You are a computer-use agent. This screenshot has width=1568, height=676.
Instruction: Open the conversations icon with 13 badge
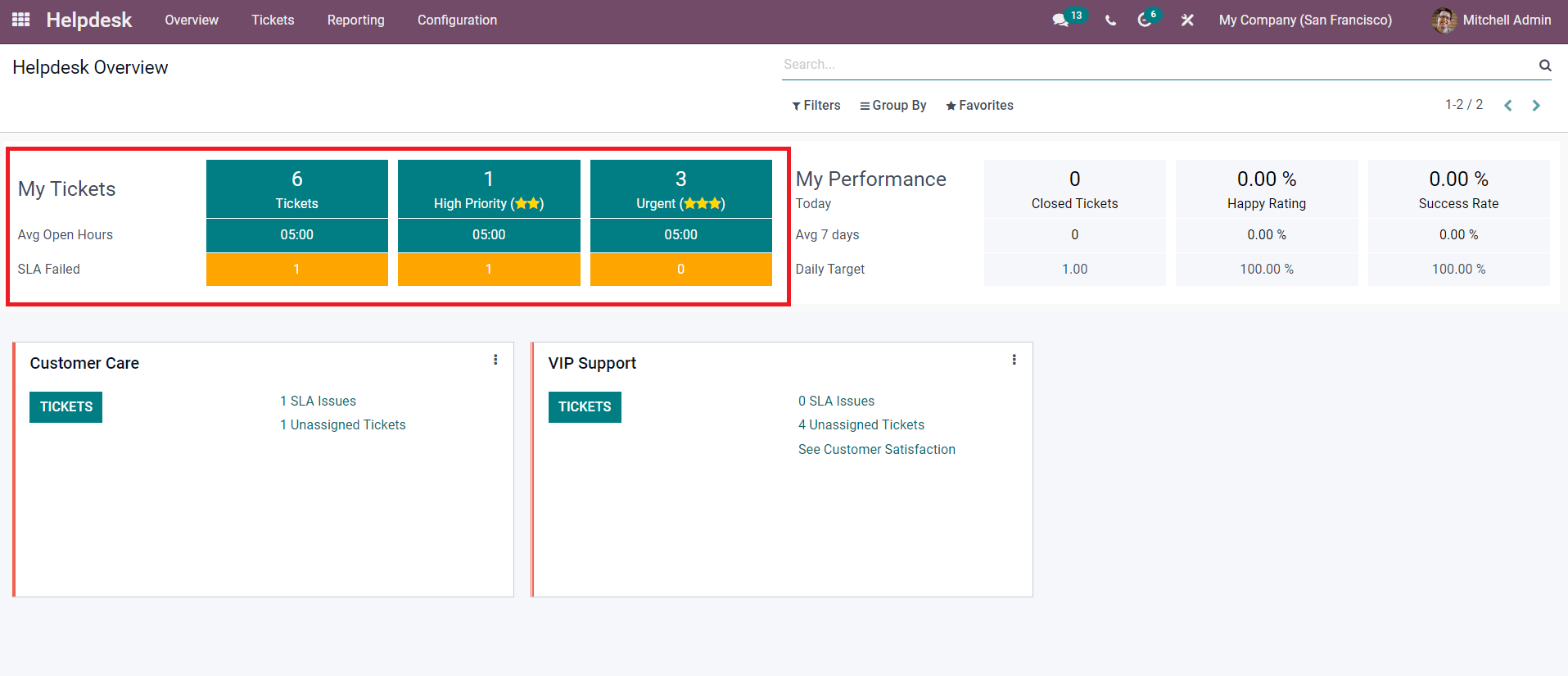point(1061,20)
